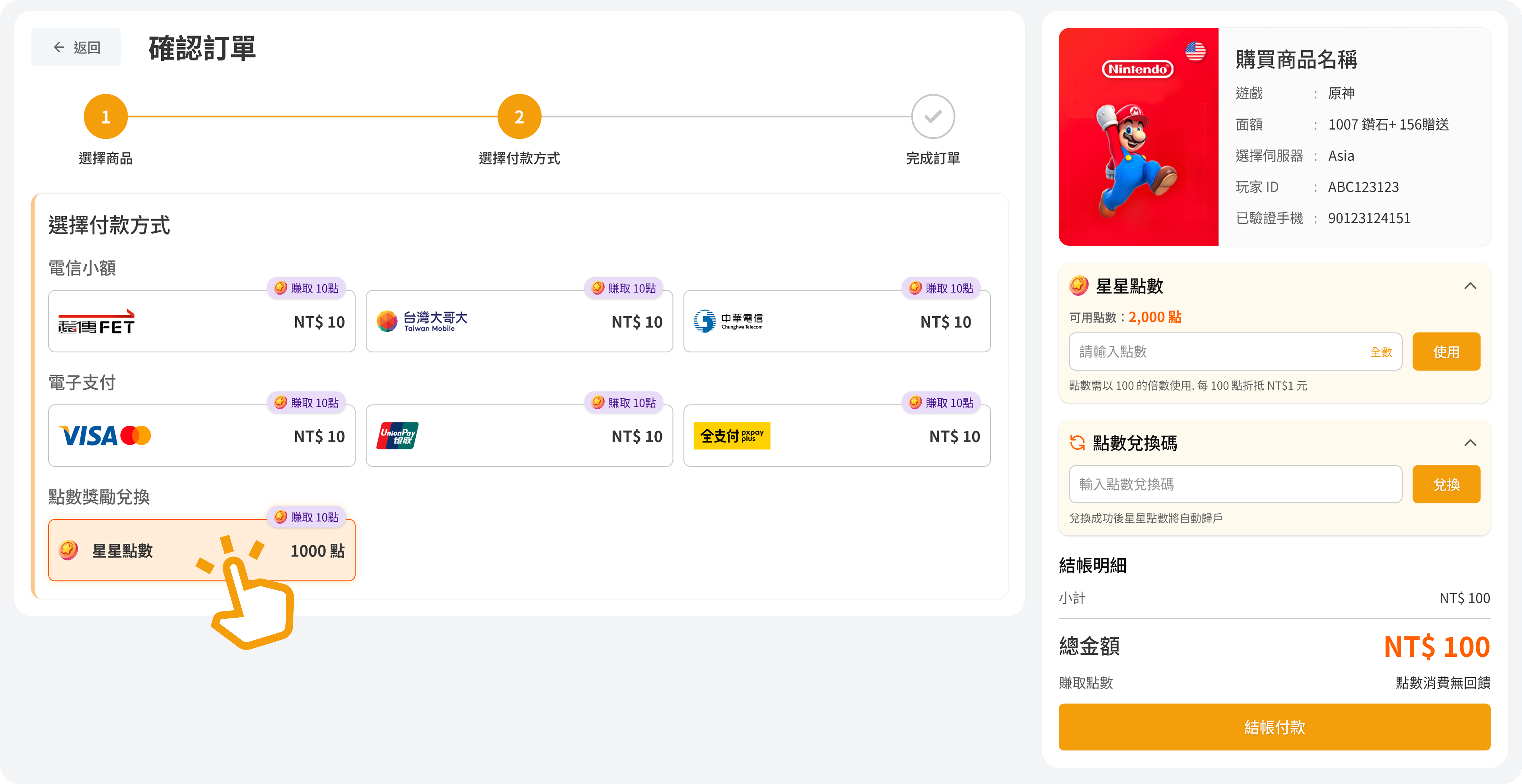Viewport: 1522px width, 784px height.
Task: Choose the UnionPay card logo
Action: point(398,436)
